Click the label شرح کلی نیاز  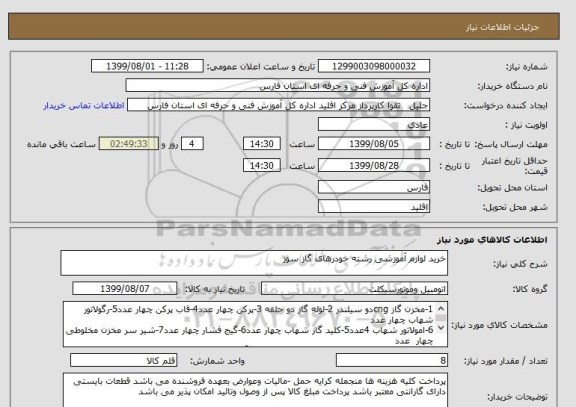coord(520,264)
